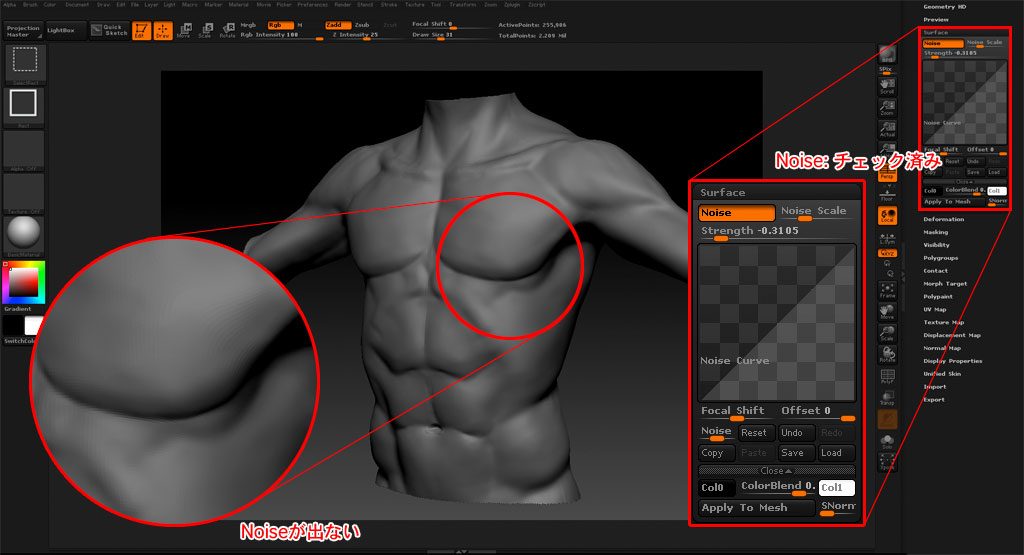Open the Alpha menu
1024x555 pixels.
pos(10,5)
